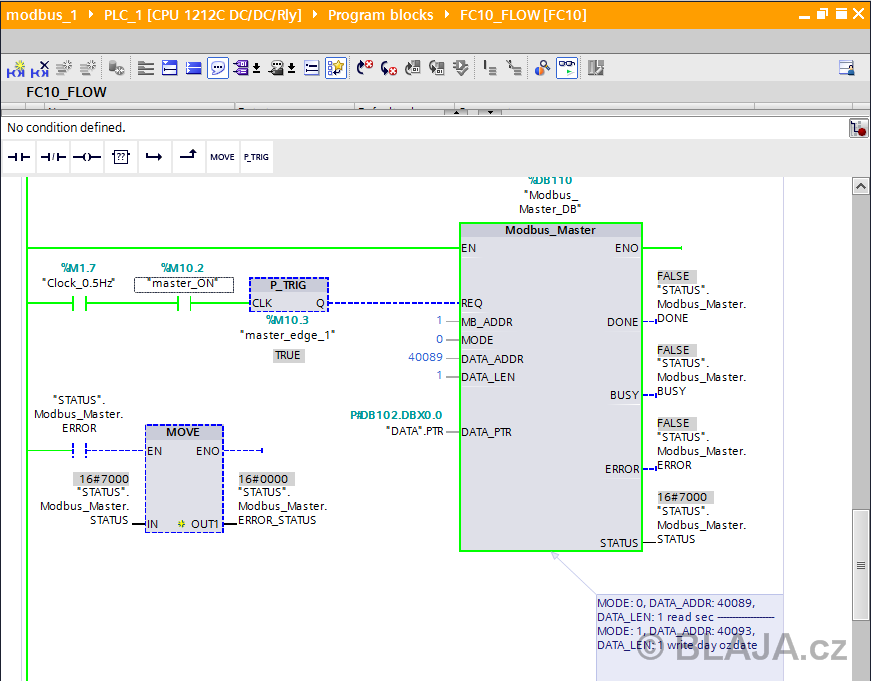Click the P#DB102.DBX0.0 pointer operand
This screenshot has width=871, height=681.
coord(396,415)
